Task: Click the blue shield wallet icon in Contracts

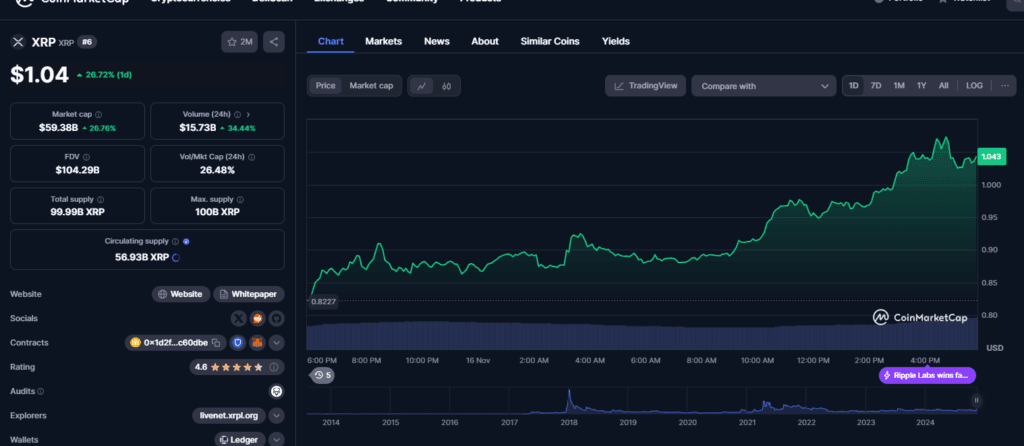Action: pyautogui.click(x=238, y=342)
